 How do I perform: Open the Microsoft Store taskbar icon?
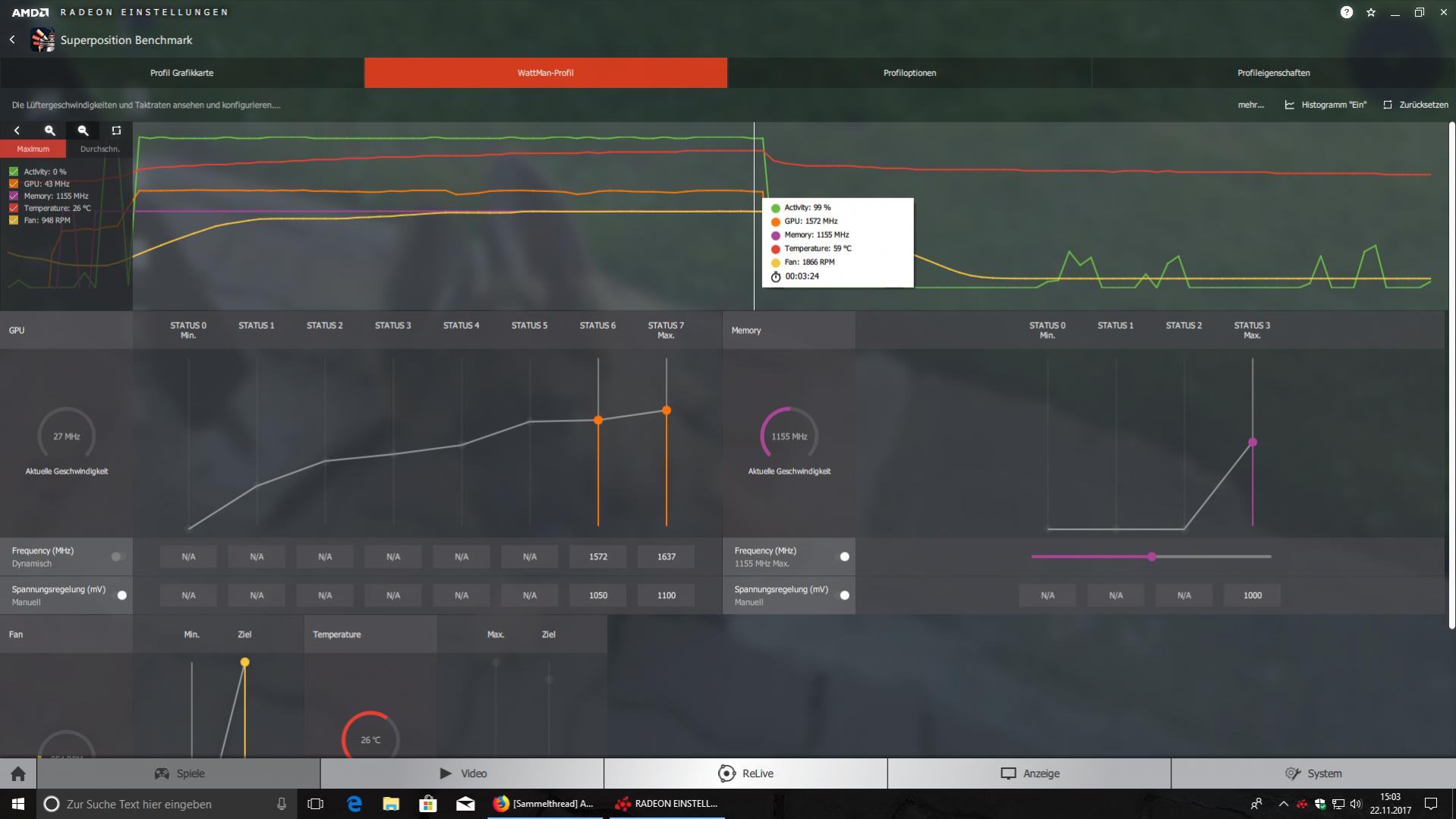click(428, 804)
